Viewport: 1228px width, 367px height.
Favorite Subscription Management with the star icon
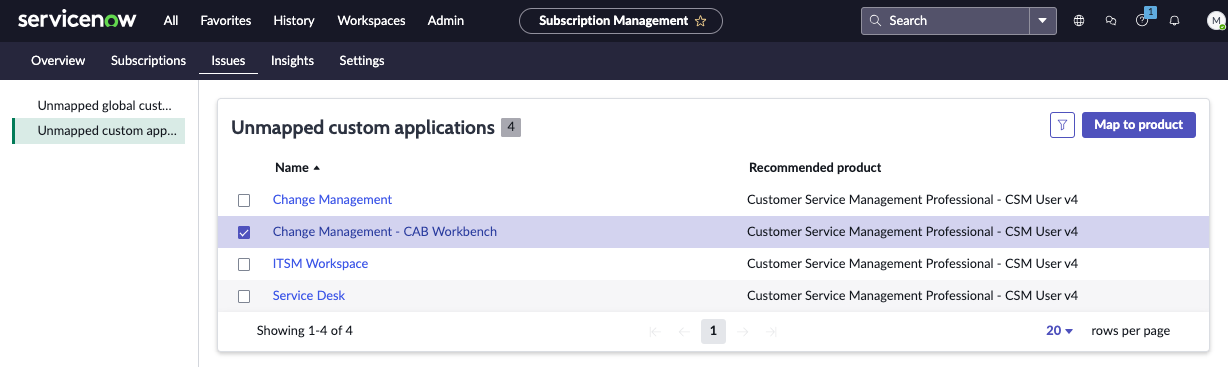pos(701,20)
